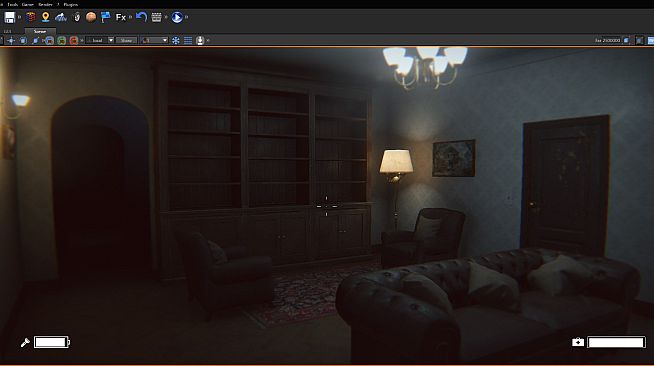Click the white download arrow icon
This screenshot has width=654, height=366.
pos(200,40)
